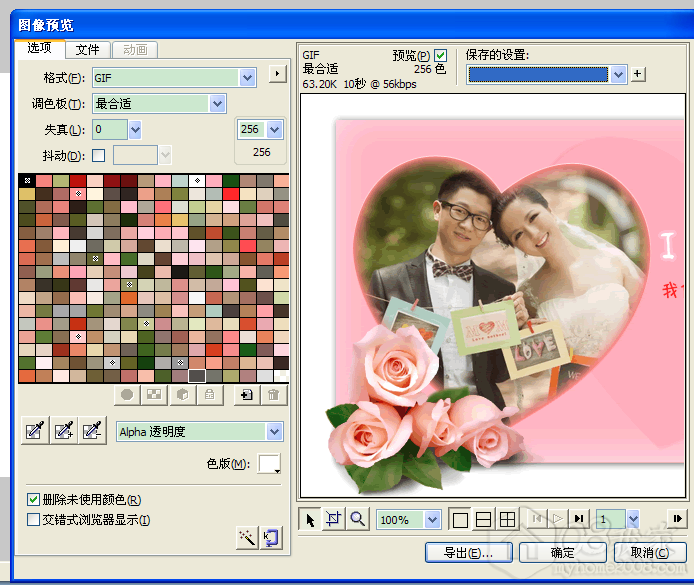694x585 pixels.
Task: Click the optimize to size icon
Action: pyautogui.click(x=270, y=537)
